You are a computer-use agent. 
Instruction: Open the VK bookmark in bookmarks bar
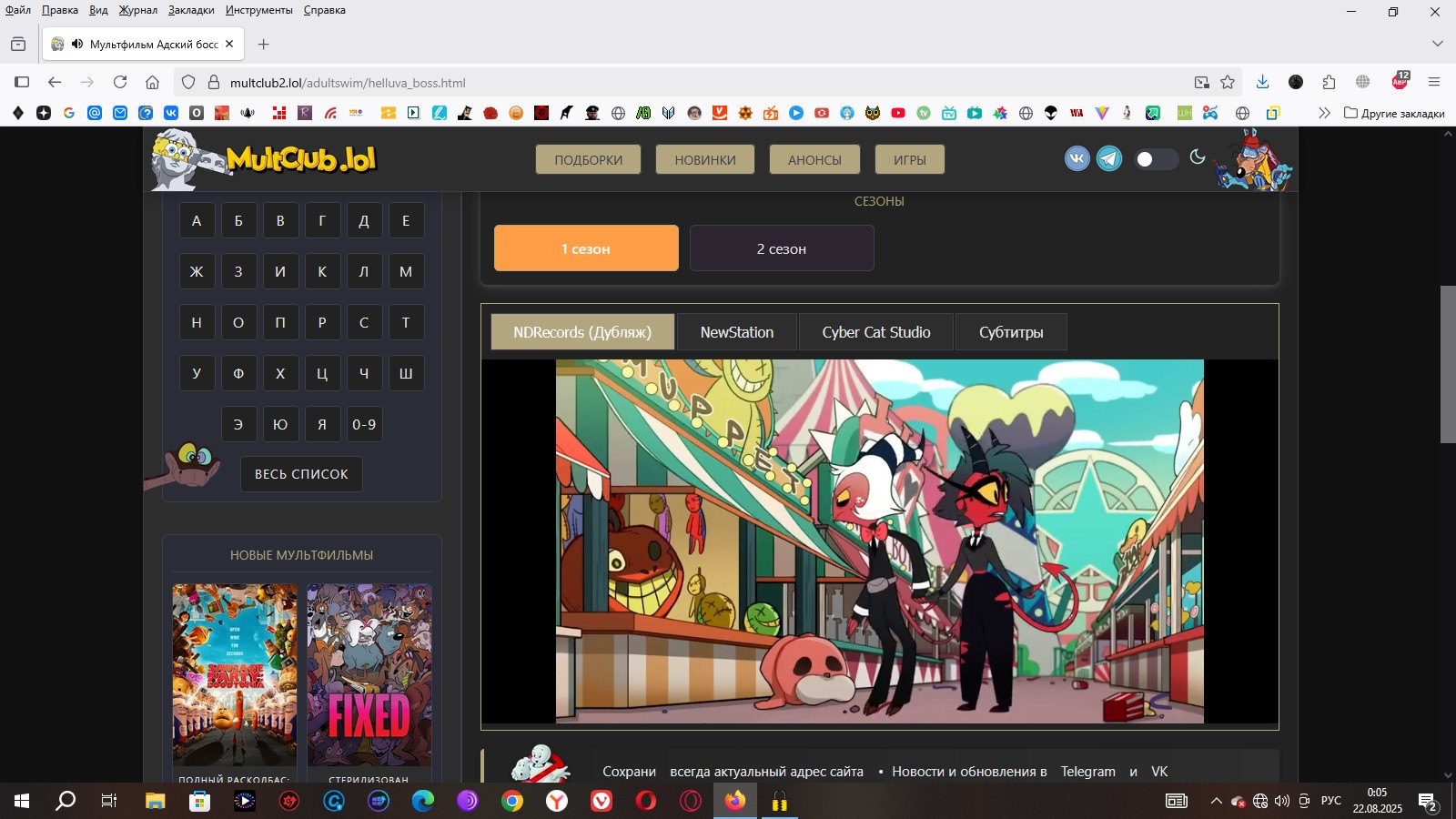point(171,113)
